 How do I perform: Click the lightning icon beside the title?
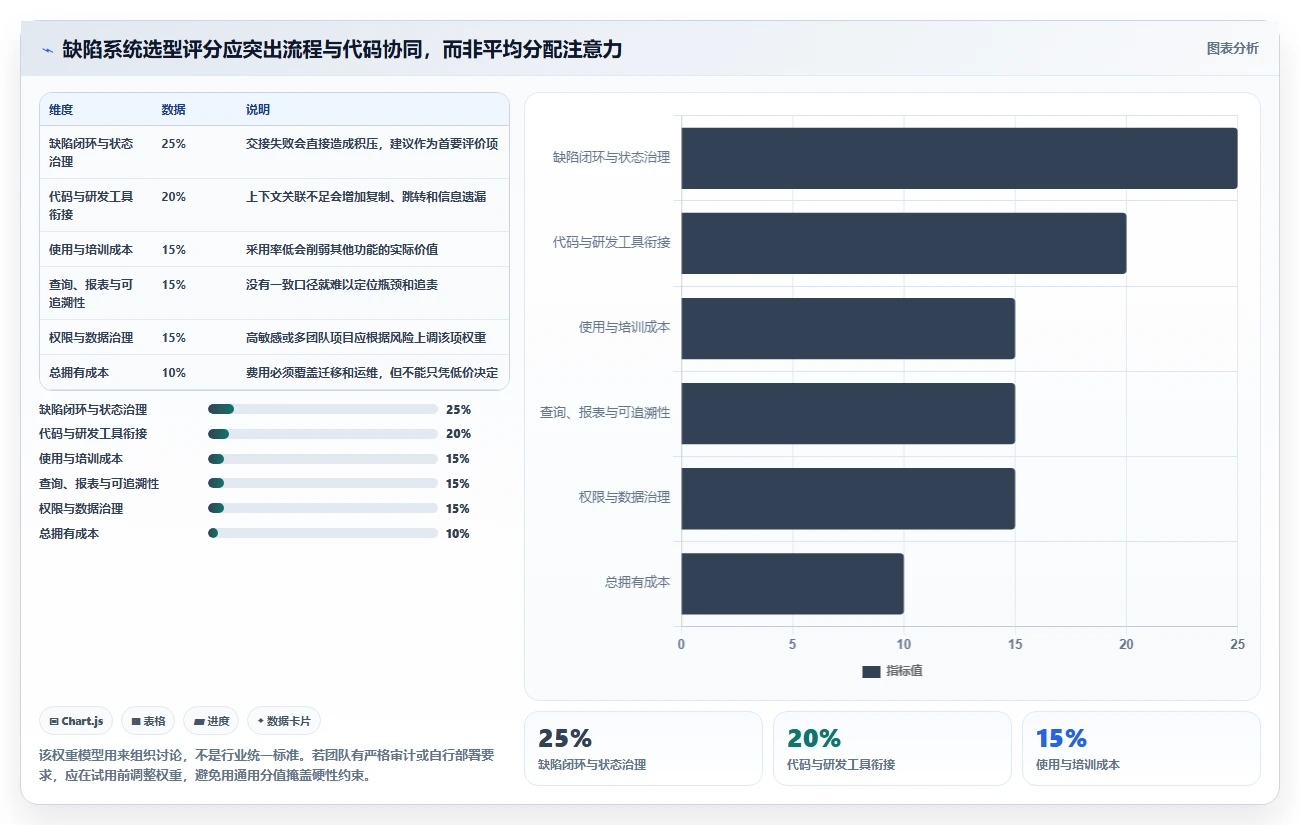tap(47, 50)
